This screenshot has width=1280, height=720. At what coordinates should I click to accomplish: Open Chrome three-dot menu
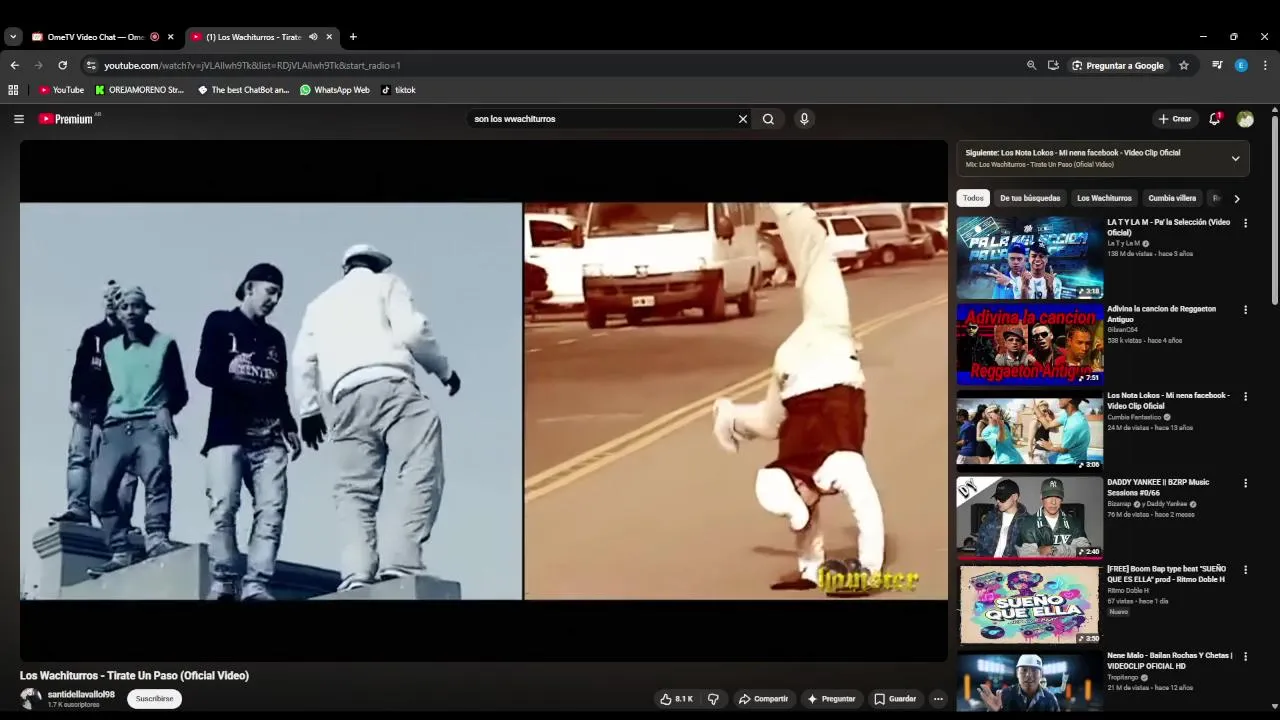pyautogui.click(x=1265, y=65)
